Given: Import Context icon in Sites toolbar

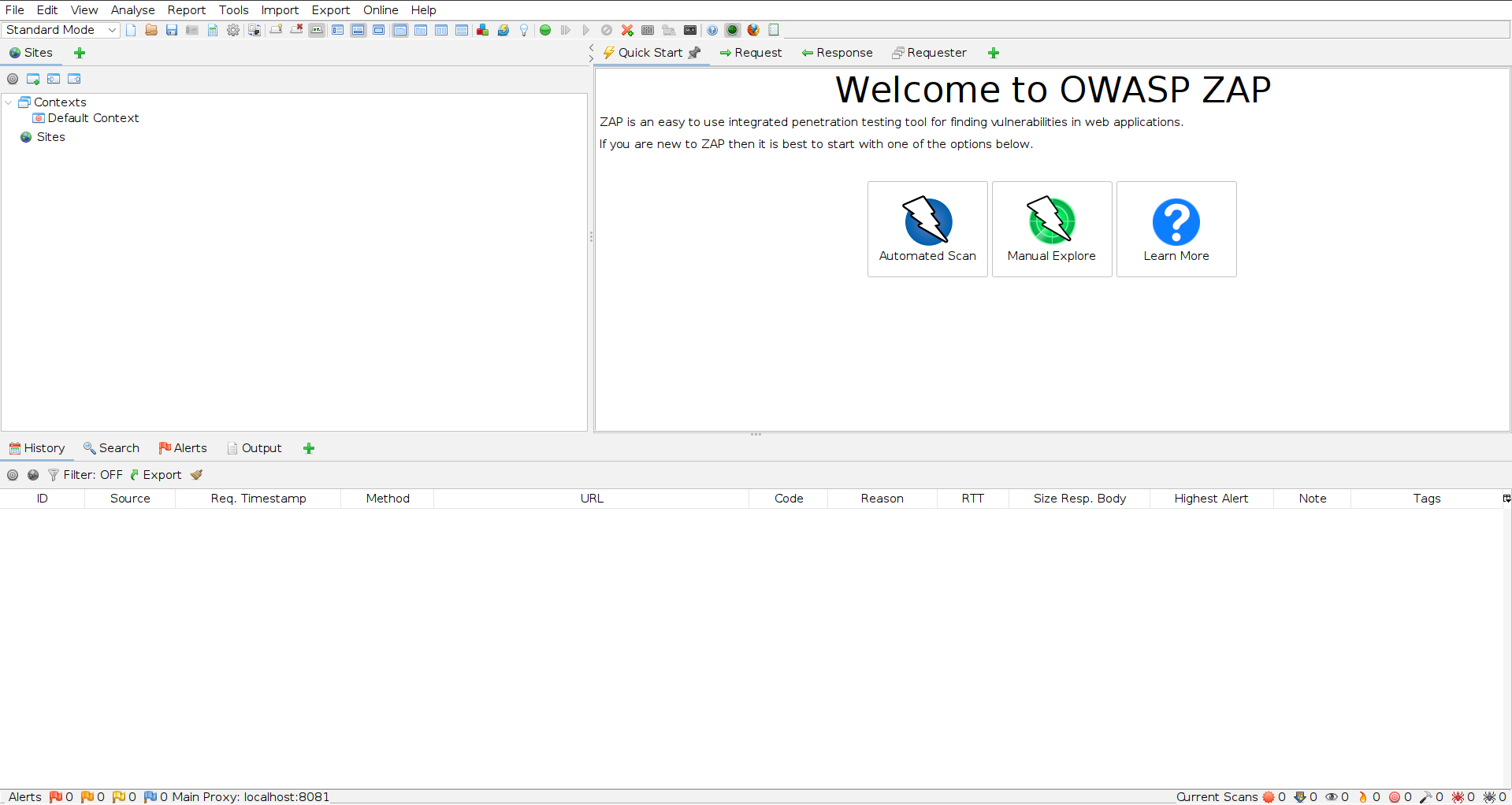Looking at the screenshot, I should (x=54, y=79).
